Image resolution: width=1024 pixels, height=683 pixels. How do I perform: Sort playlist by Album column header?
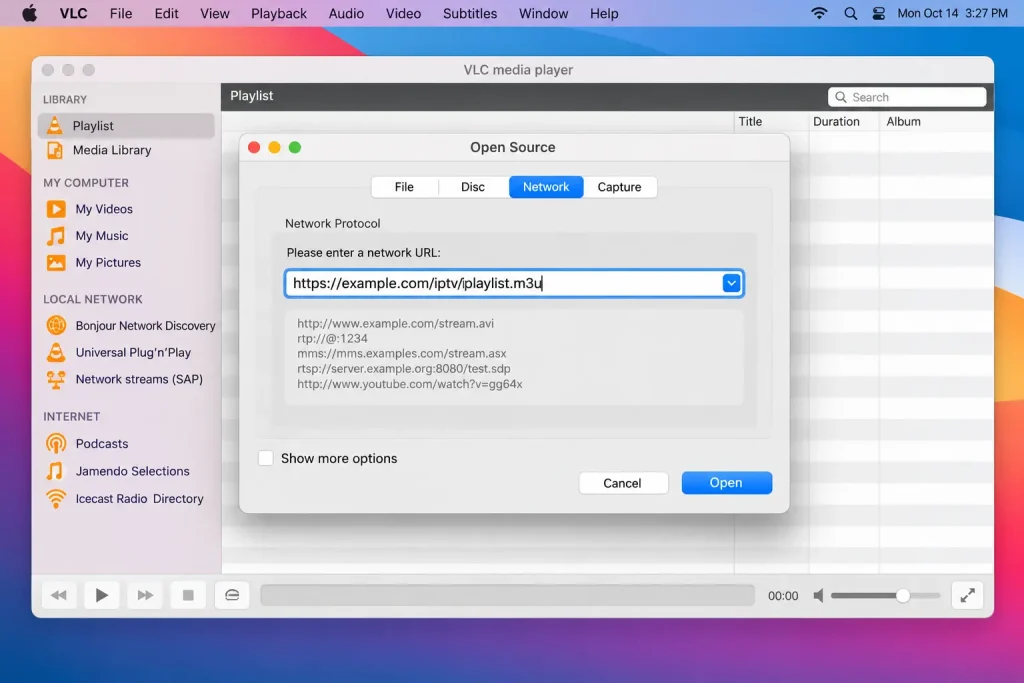(x=903, y=121)
